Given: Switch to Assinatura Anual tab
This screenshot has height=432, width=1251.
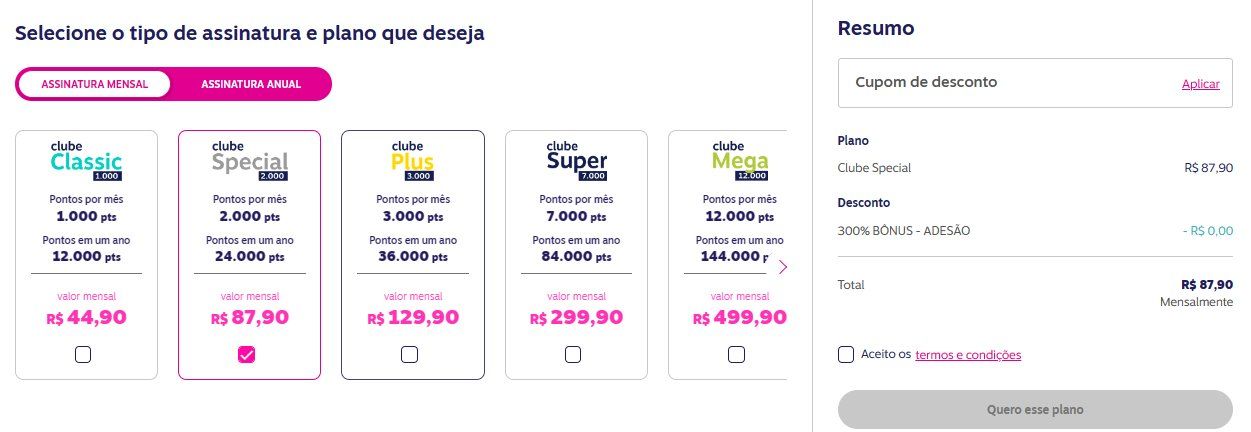Looking at the screenshot, I should click(x=251, y=84).
